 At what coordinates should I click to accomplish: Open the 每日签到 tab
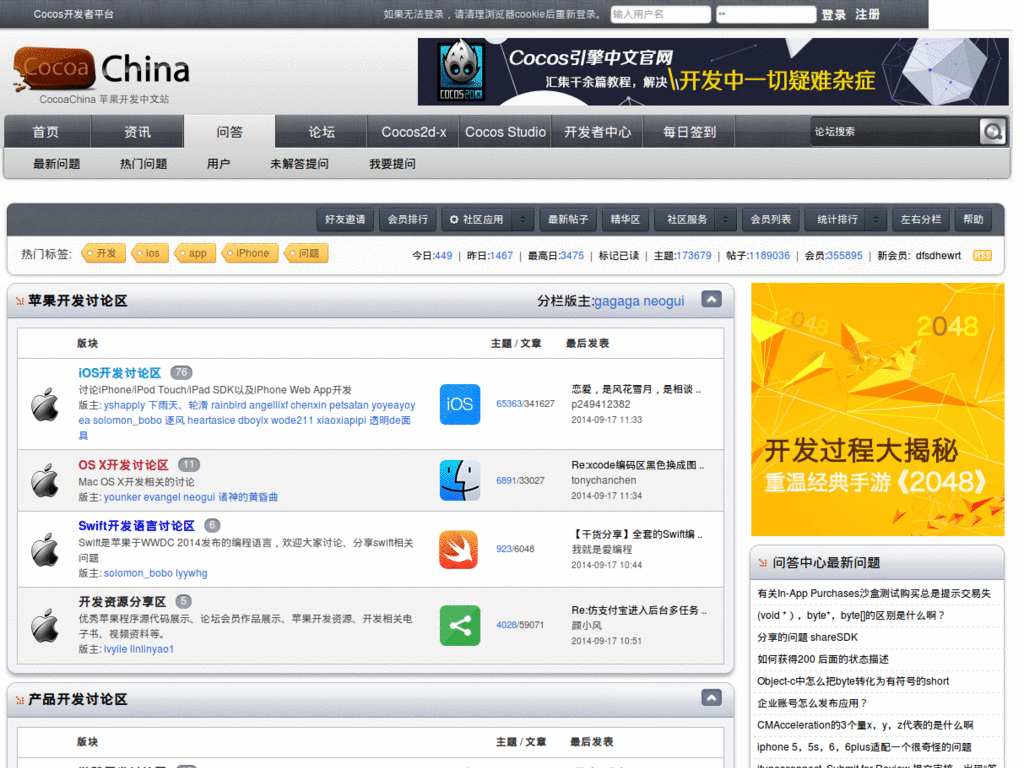(x=690, y=132)
